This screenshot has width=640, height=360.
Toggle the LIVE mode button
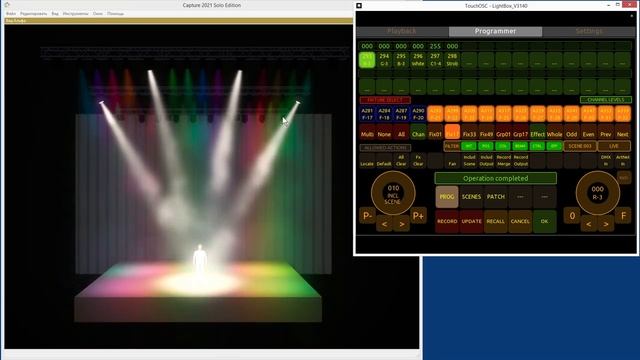[614, 146]
